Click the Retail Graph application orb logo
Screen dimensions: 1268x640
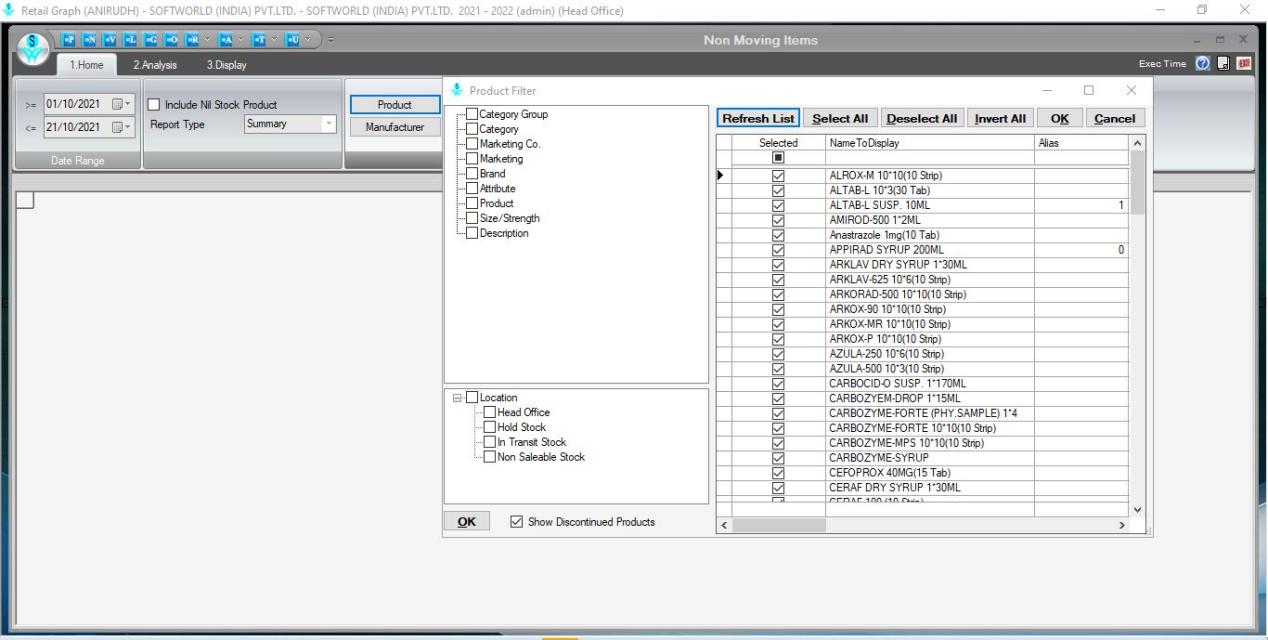point(32,51)
